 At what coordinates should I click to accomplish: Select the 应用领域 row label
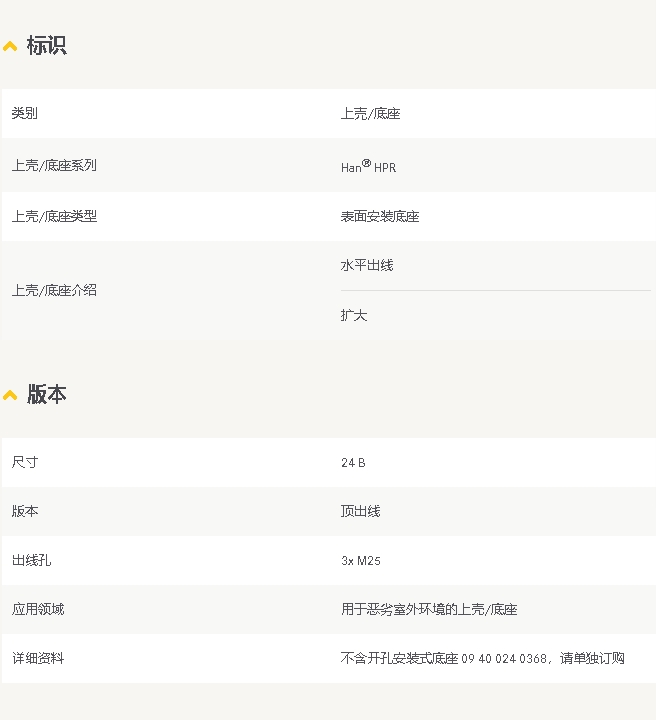tap(38, 609)
